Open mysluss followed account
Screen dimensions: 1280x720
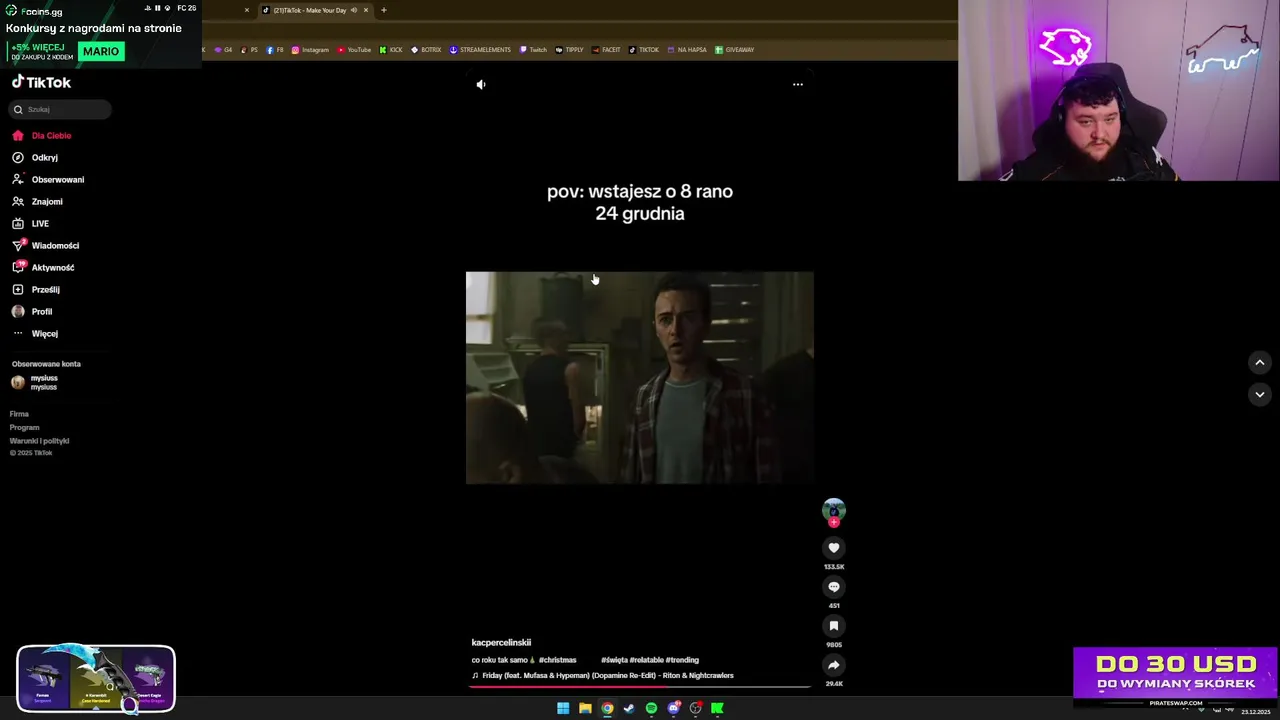tap(35, 382)
